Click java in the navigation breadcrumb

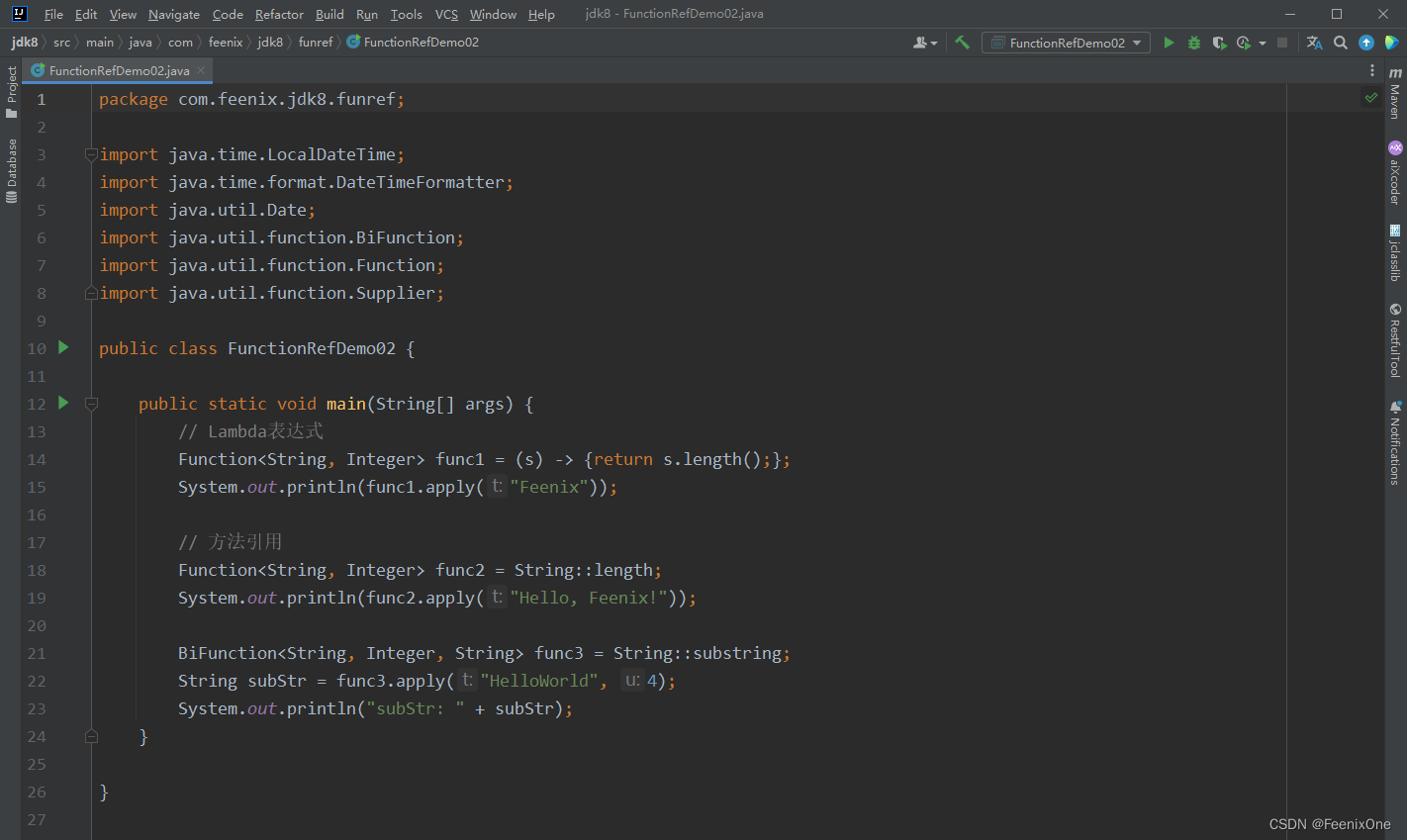tap(141, 43)
